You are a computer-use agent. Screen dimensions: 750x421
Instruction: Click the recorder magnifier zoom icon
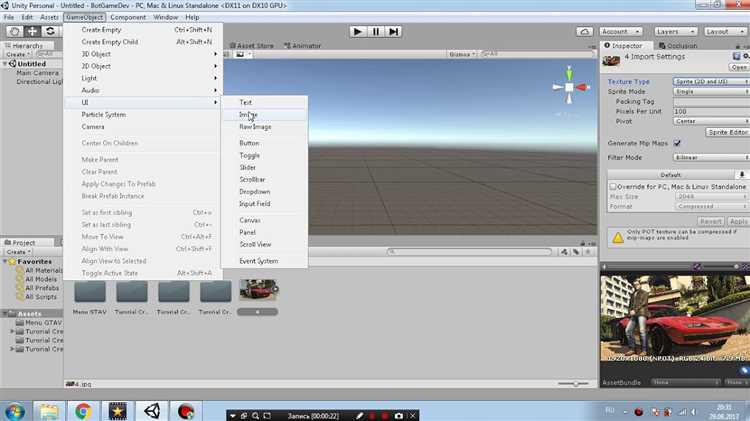point(255,416)
